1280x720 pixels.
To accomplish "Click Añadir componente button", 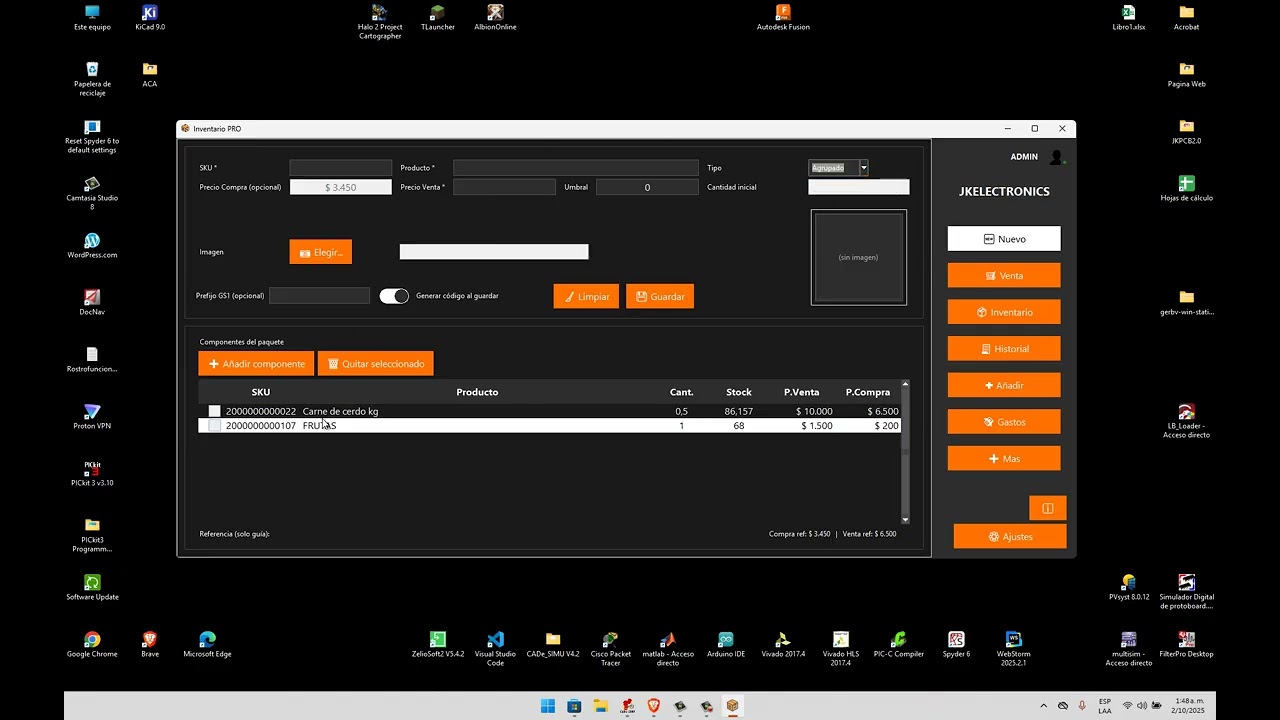I will (256, 364).
